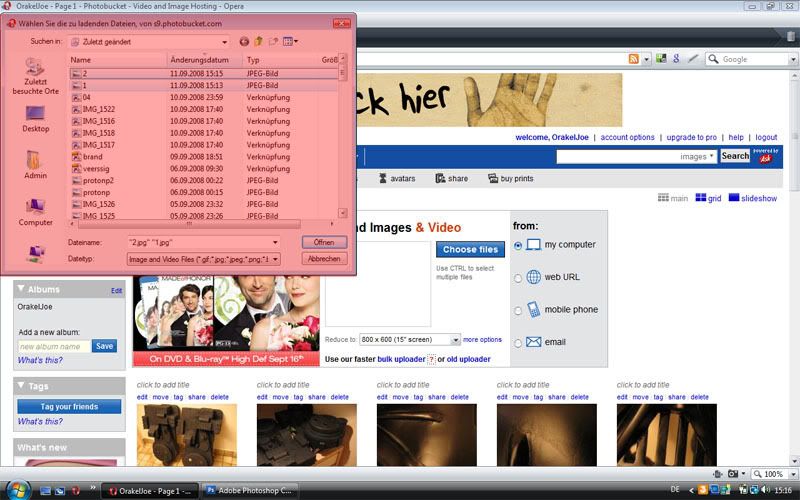Open the 'bulk uploader' link
Screen dimensions: 800x500
point(401,359)
